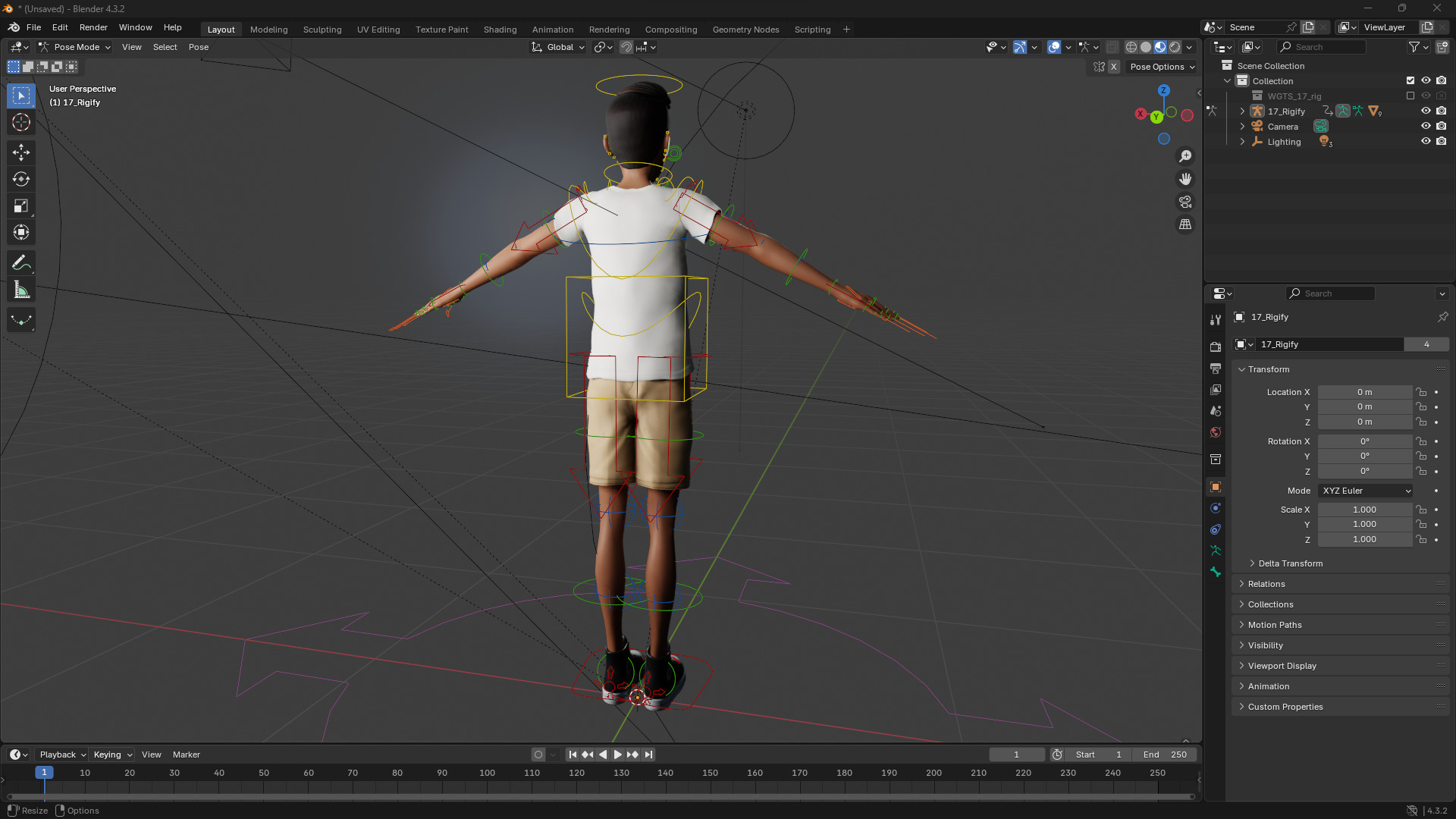Activate the Rotate tool
The width and height of the screenshot is (1456, 819).
[21, 179]
